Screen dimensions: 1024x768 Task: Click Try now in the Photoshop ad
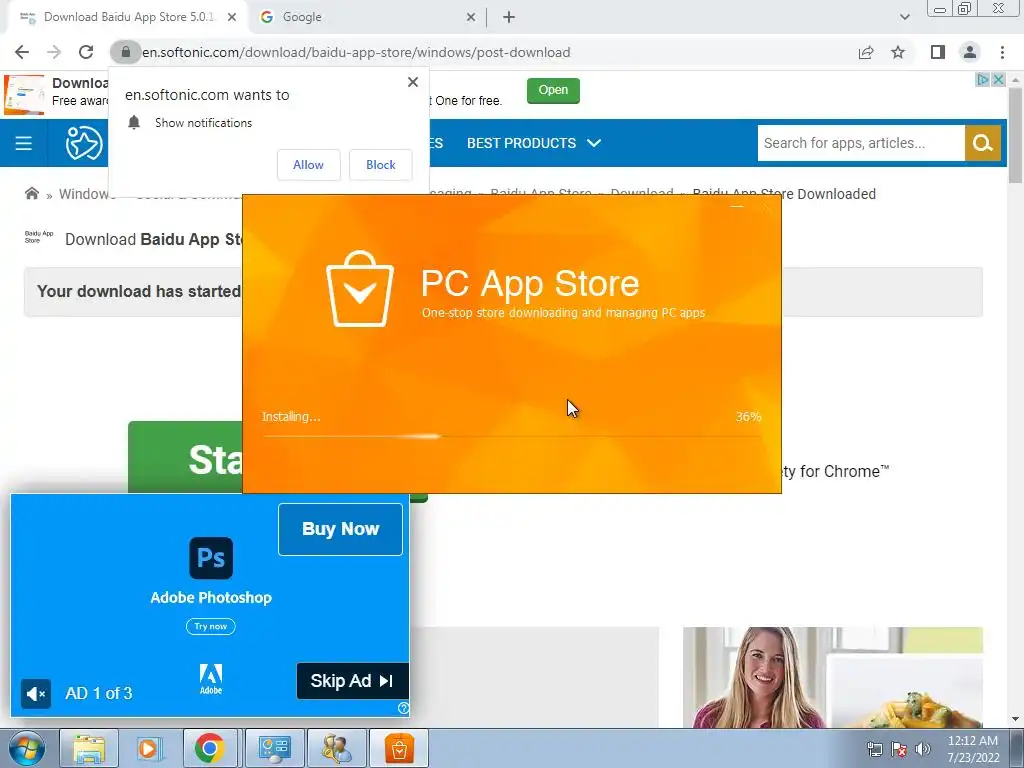pyautogui.click(x=210, y=626)
